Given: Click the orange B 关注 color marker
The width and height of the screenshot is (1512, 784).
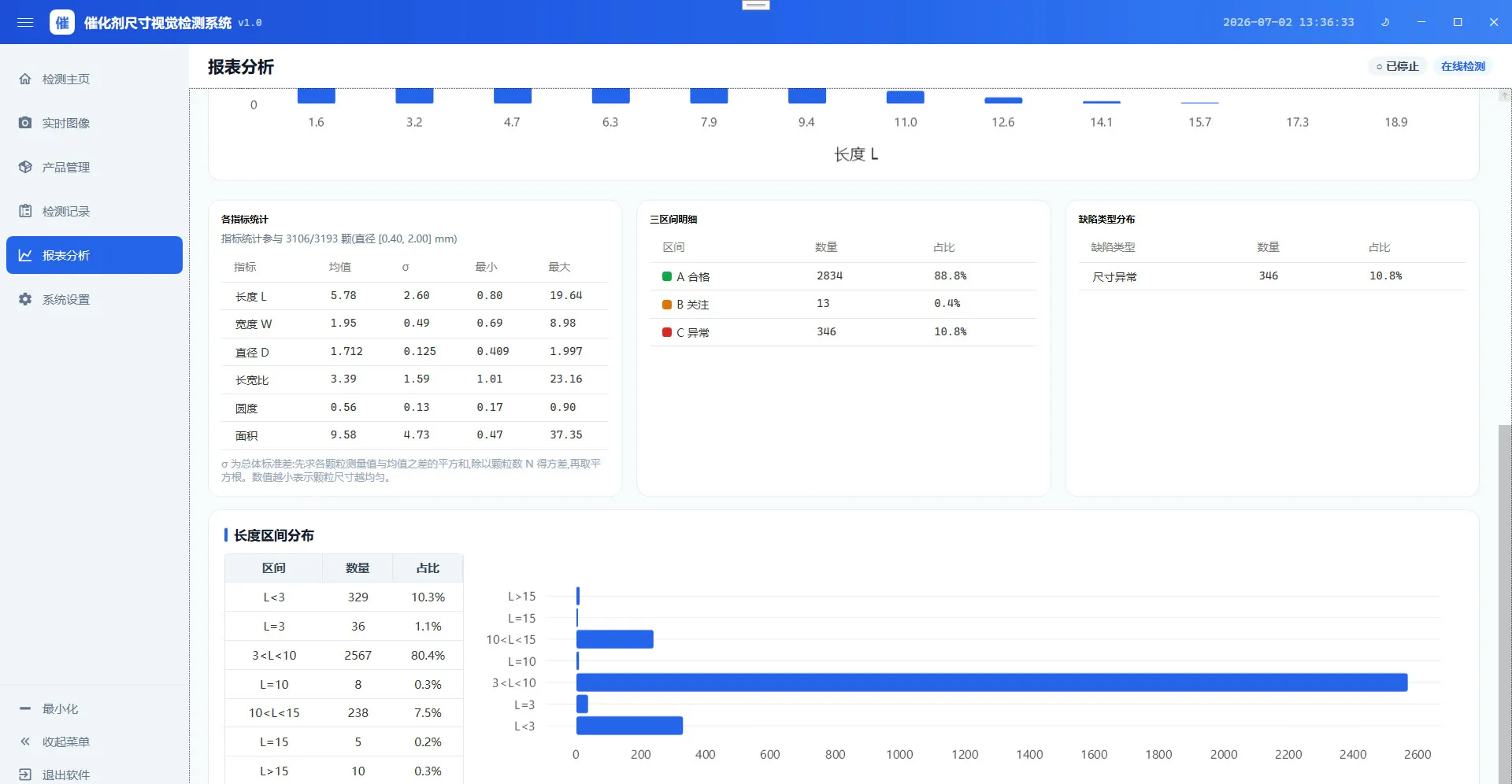Looking at the screenshot, I should click(x=667, y=304).
